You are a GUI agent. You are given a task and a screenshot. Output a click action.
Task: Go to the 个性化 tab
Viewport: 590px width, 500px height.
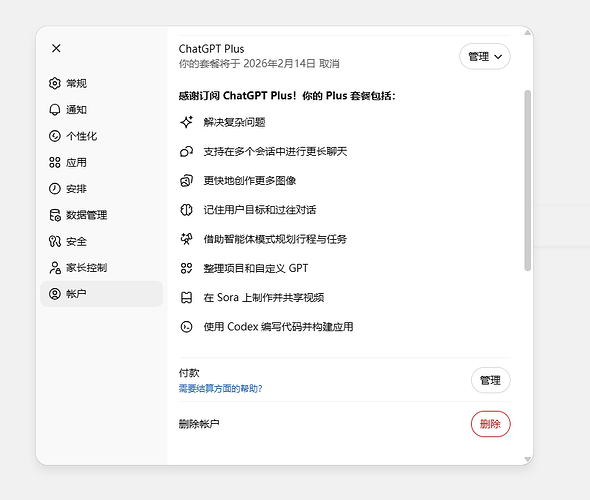click(x=102, y=136)
